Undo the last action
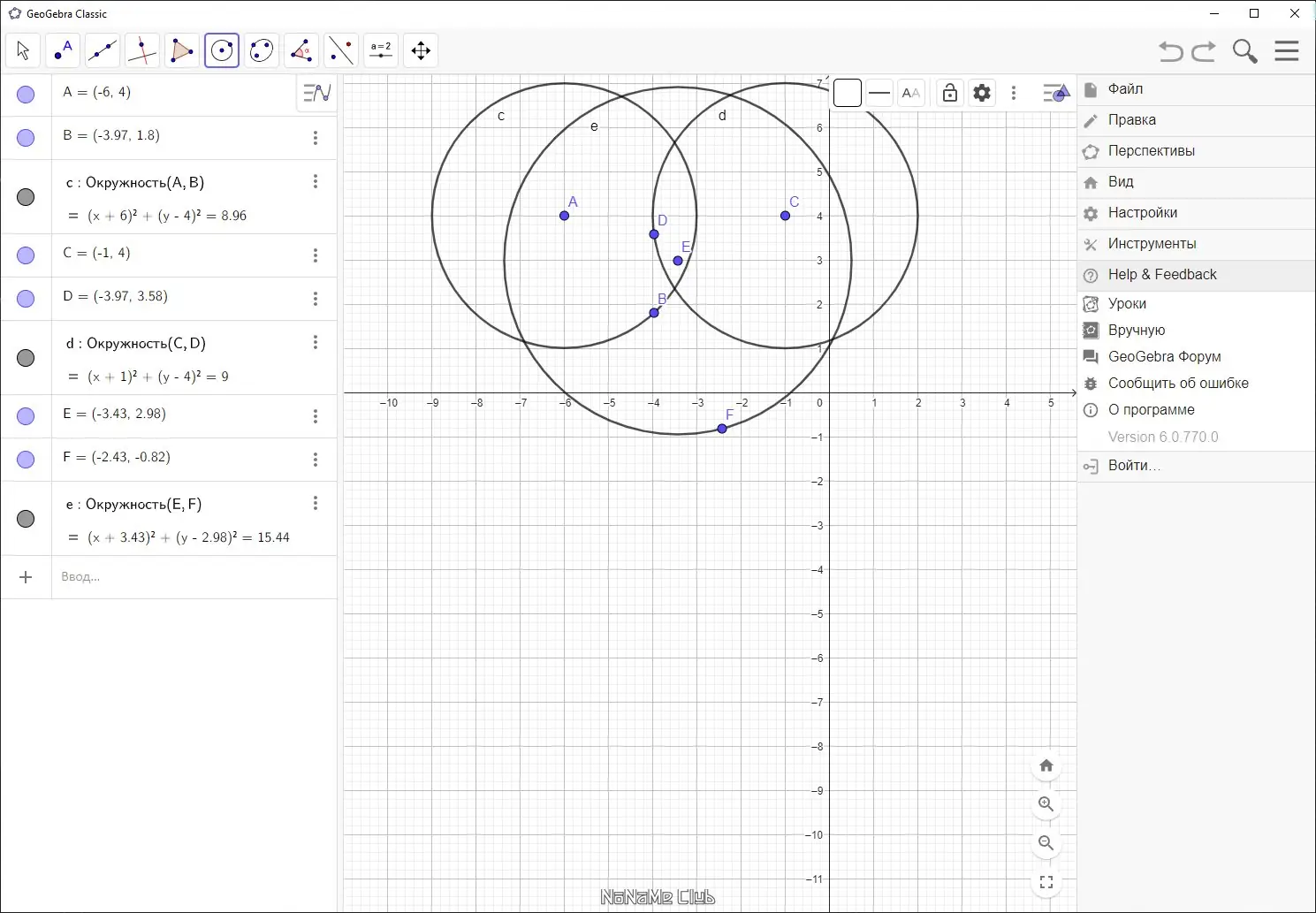Screen dimensions: 1316x913 pyautogui.click(x=1171, y=51)
